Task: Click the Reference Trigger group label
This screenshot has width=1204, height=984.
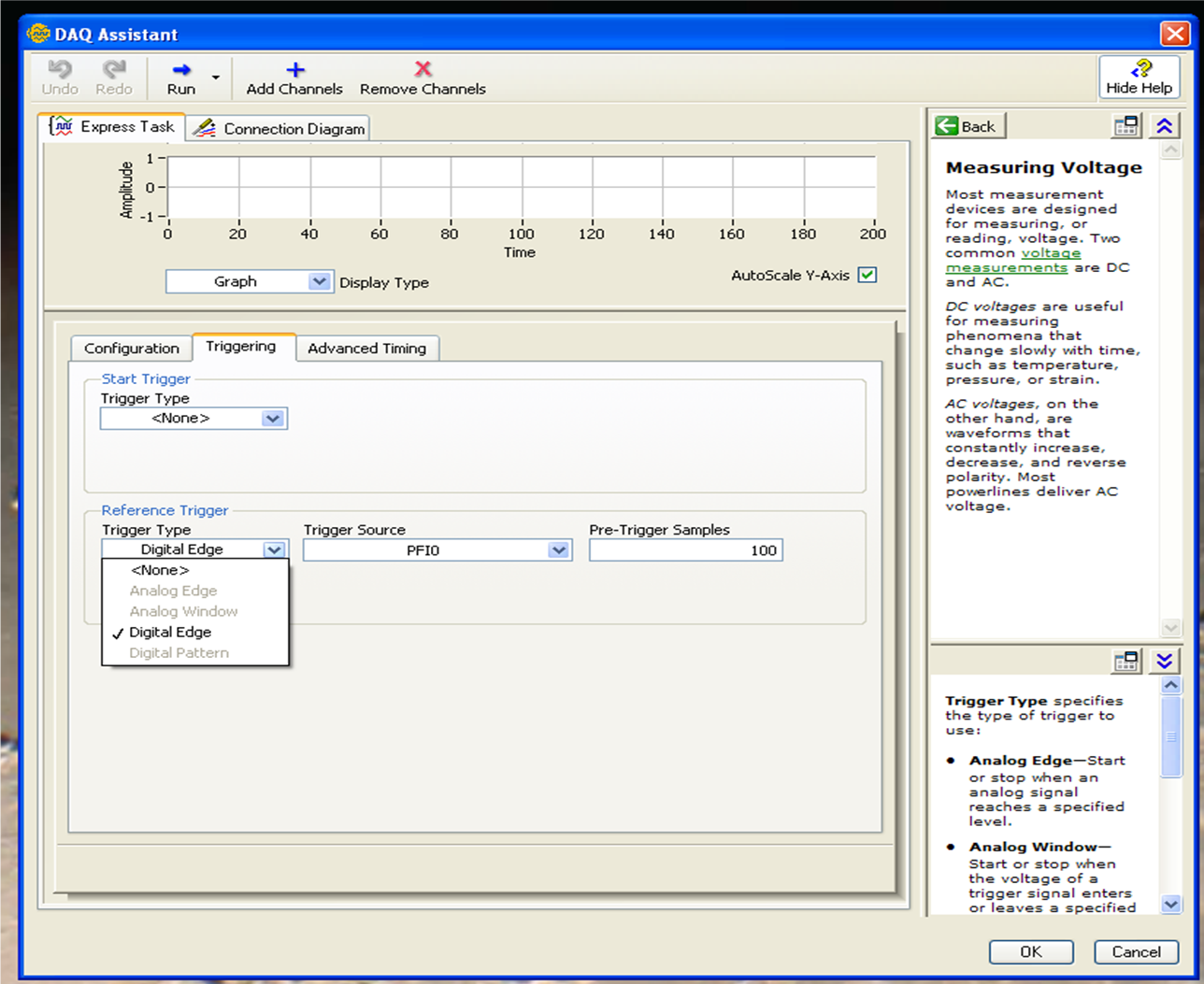Action: (x=165, y=510)
